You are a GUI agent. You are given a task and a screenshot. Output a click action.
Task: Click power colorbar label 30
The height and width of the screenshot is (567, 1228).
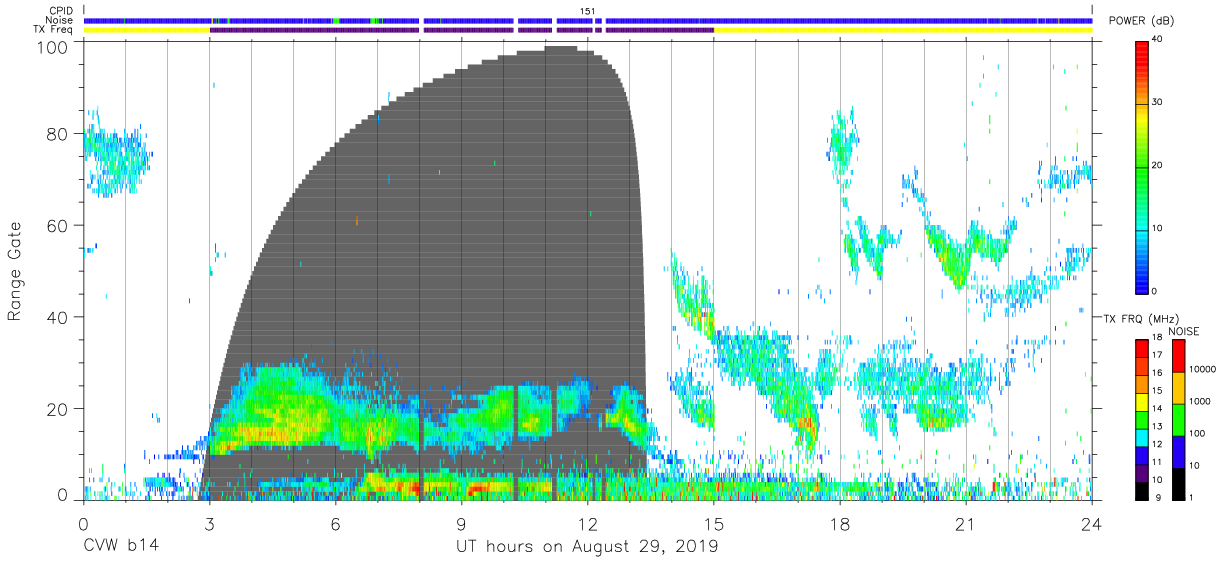tap(1158, 103)
